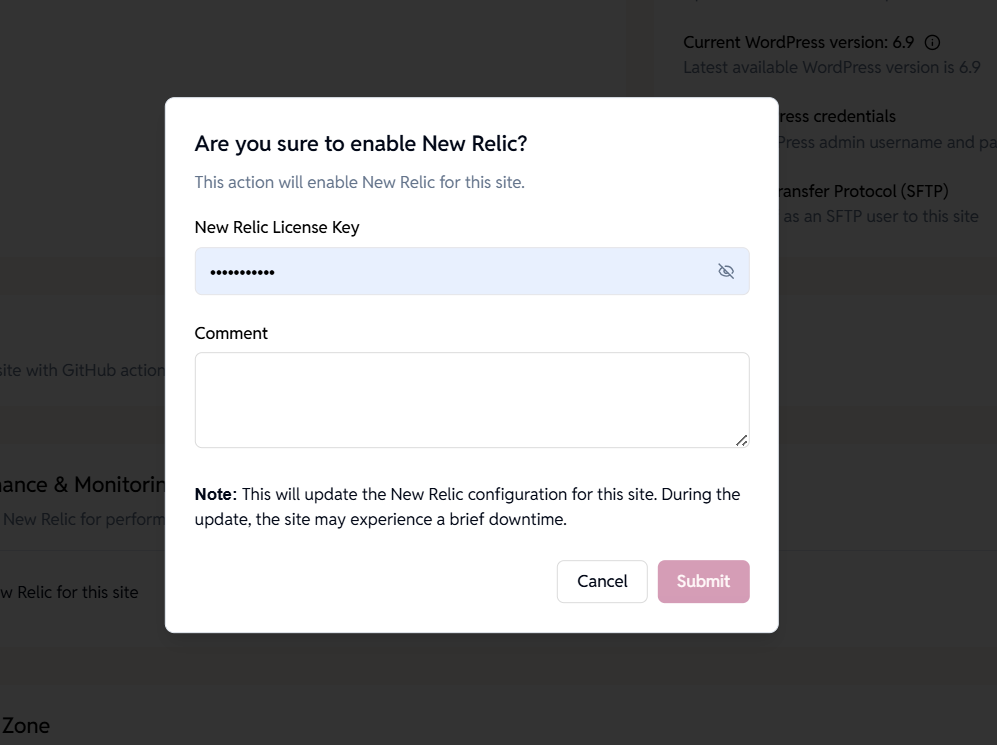The image size is (997, 745).
Task: Select the Zone section heading
Action: point(25,725)
